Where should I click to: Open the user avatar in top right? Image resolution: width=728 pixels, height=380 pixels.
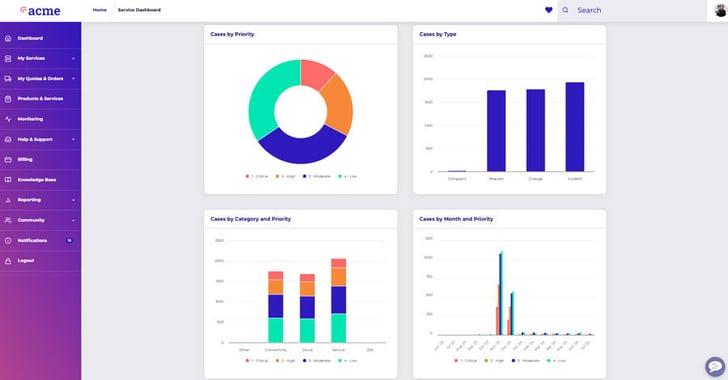click(x=720, y=10)
